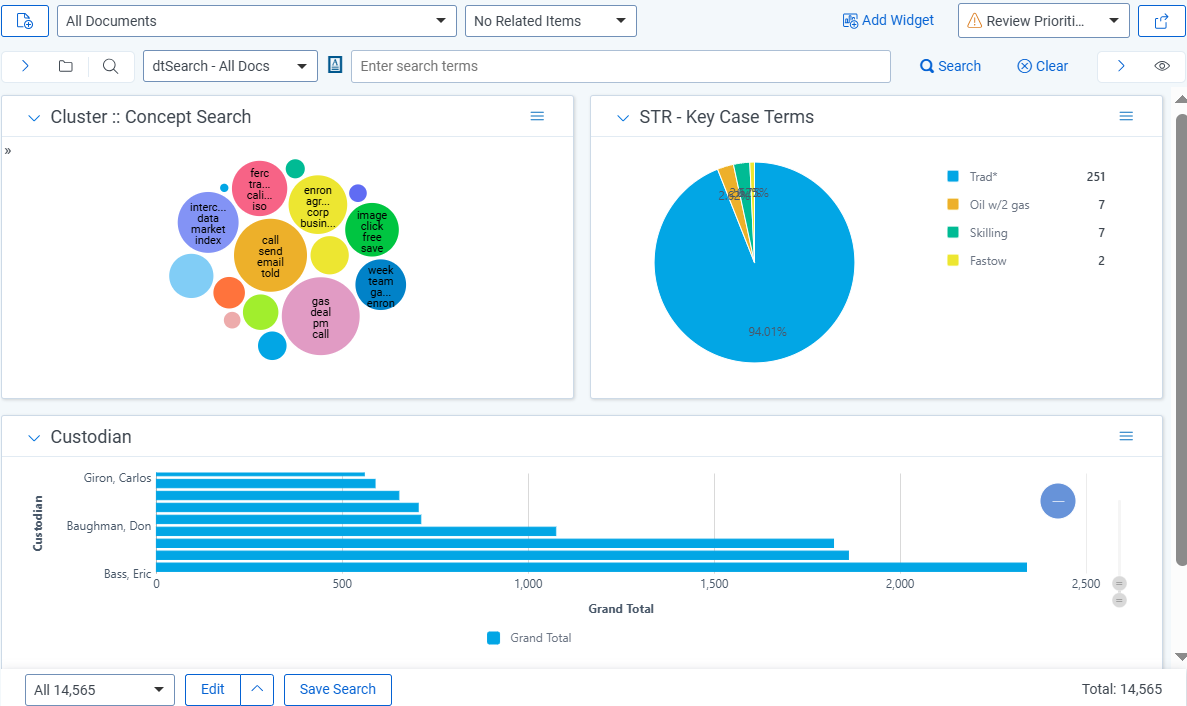1187x706 pixels.
Task: Click upper handle of custodian chart slider
Action: 1120,583
